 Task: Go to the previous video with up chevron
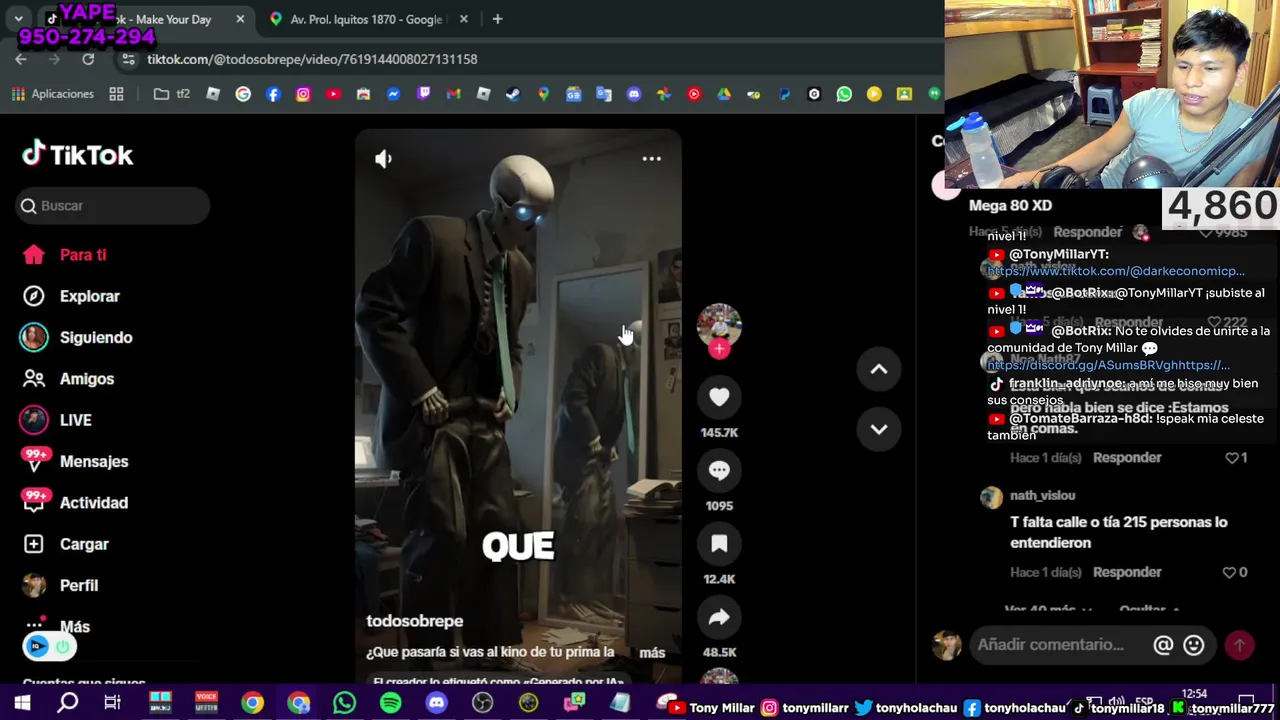(878, 369)
